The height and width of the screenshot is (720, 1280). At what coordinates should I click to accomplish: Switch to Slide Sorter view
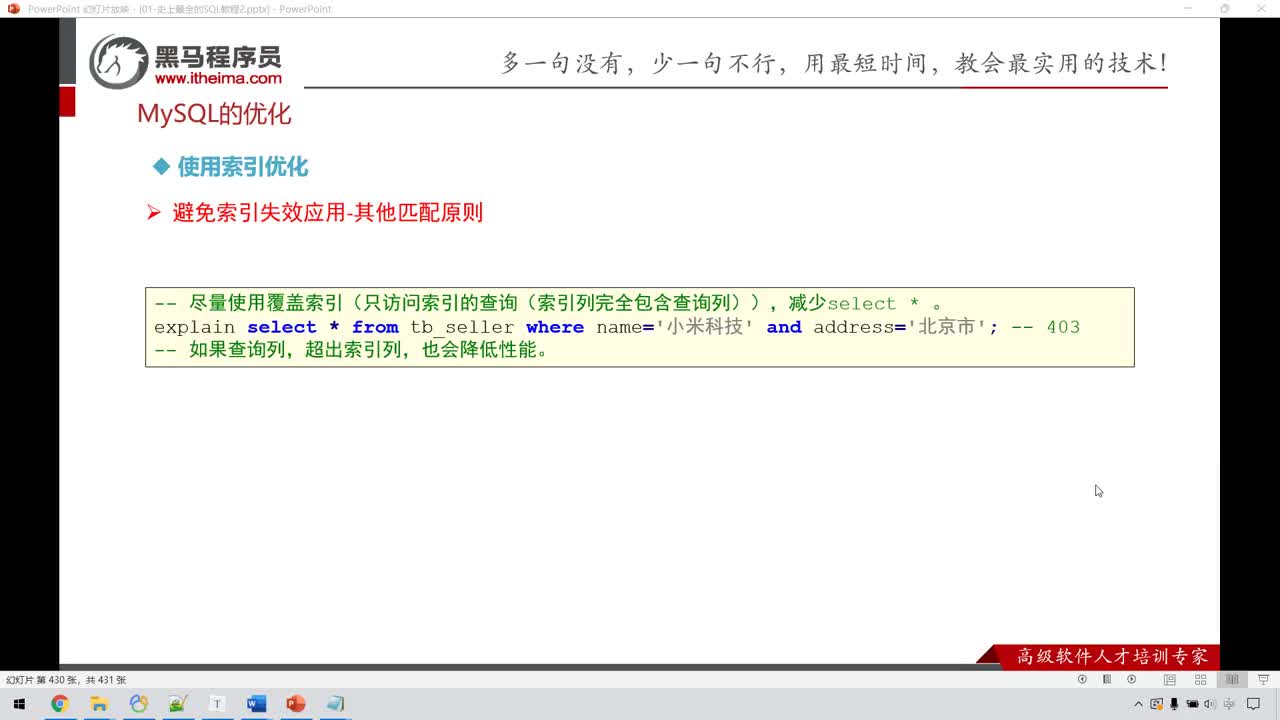click(1200, 679)
